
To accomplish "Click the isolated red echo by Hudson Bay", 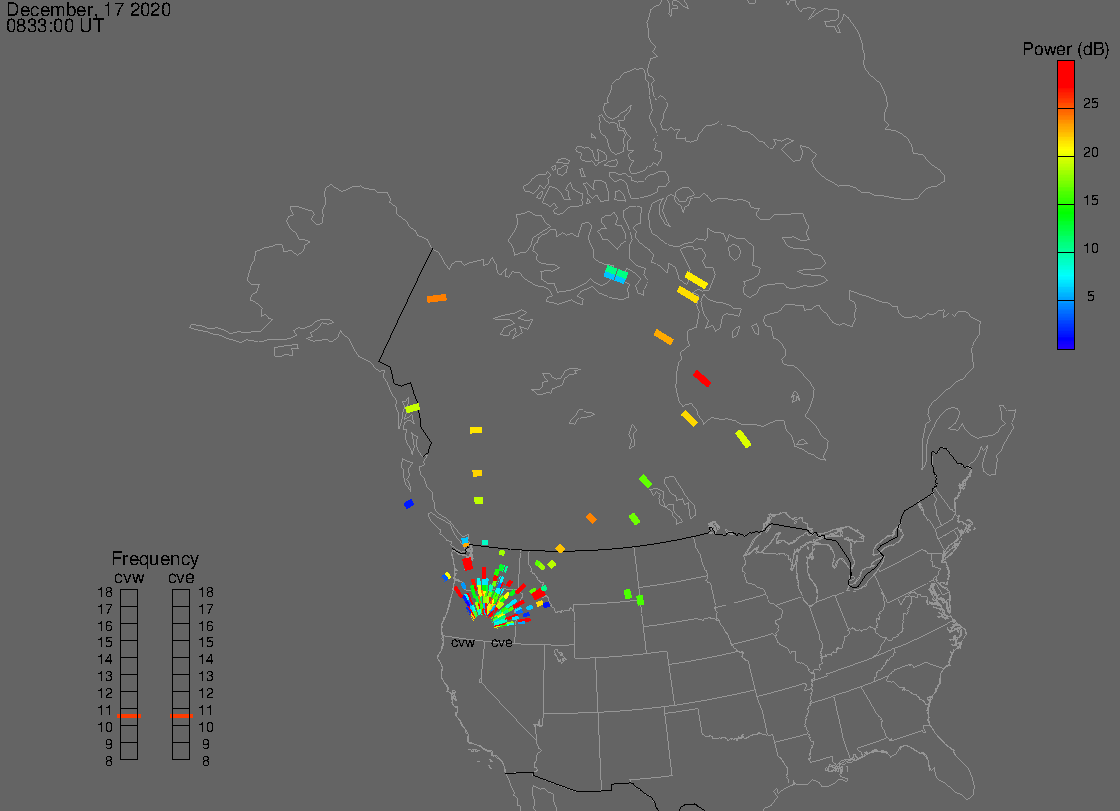I will pos(701,378).
